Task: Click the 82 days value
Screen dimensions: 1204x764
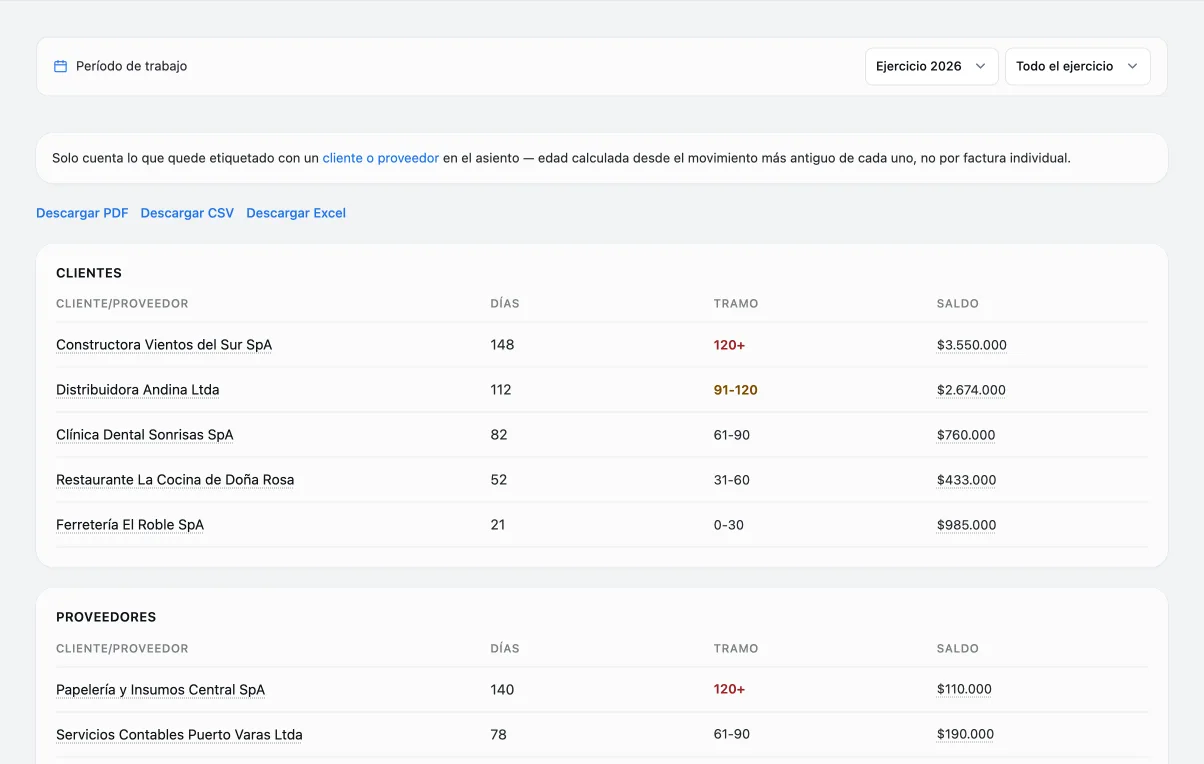Action: 499,435
